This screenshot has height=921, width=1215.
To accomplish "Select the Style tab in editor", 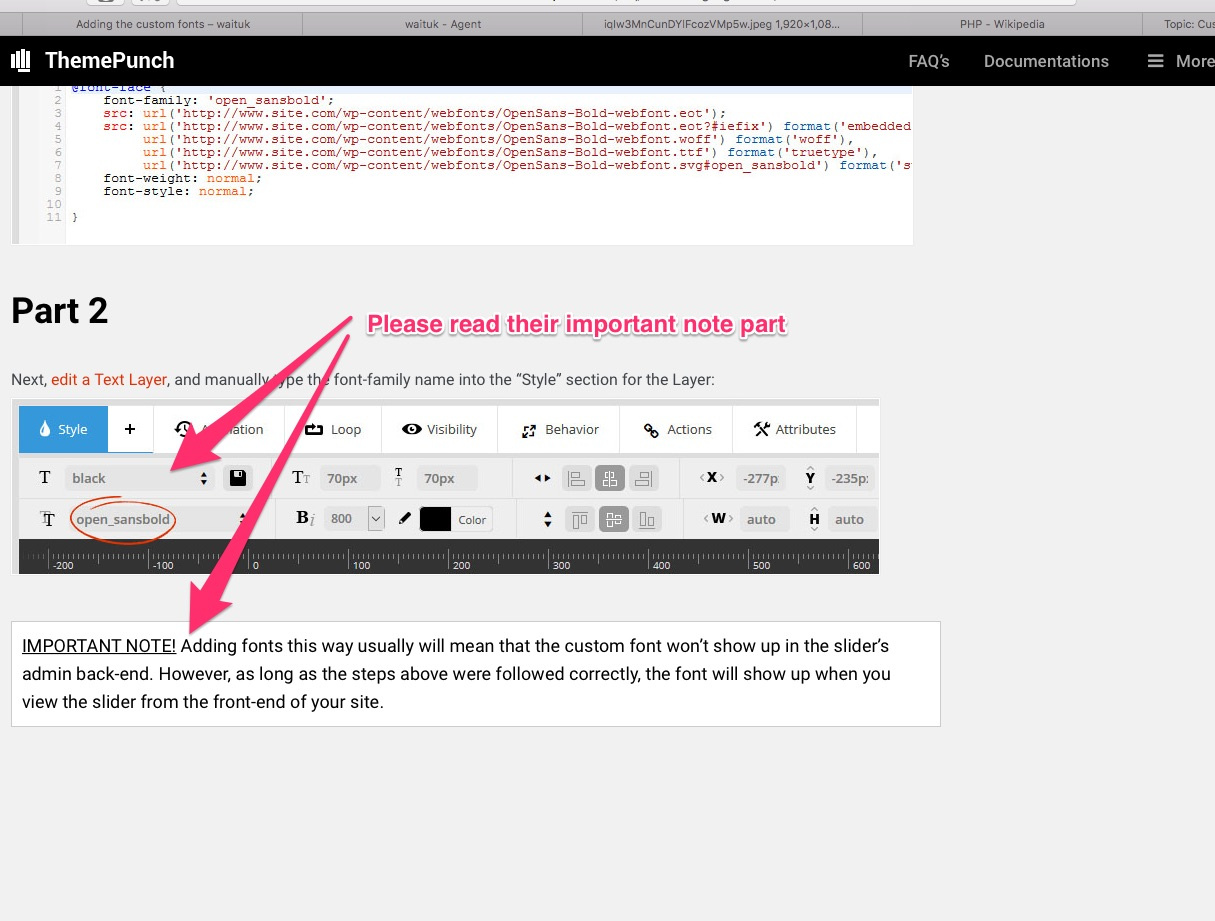I will click(63, 429).
